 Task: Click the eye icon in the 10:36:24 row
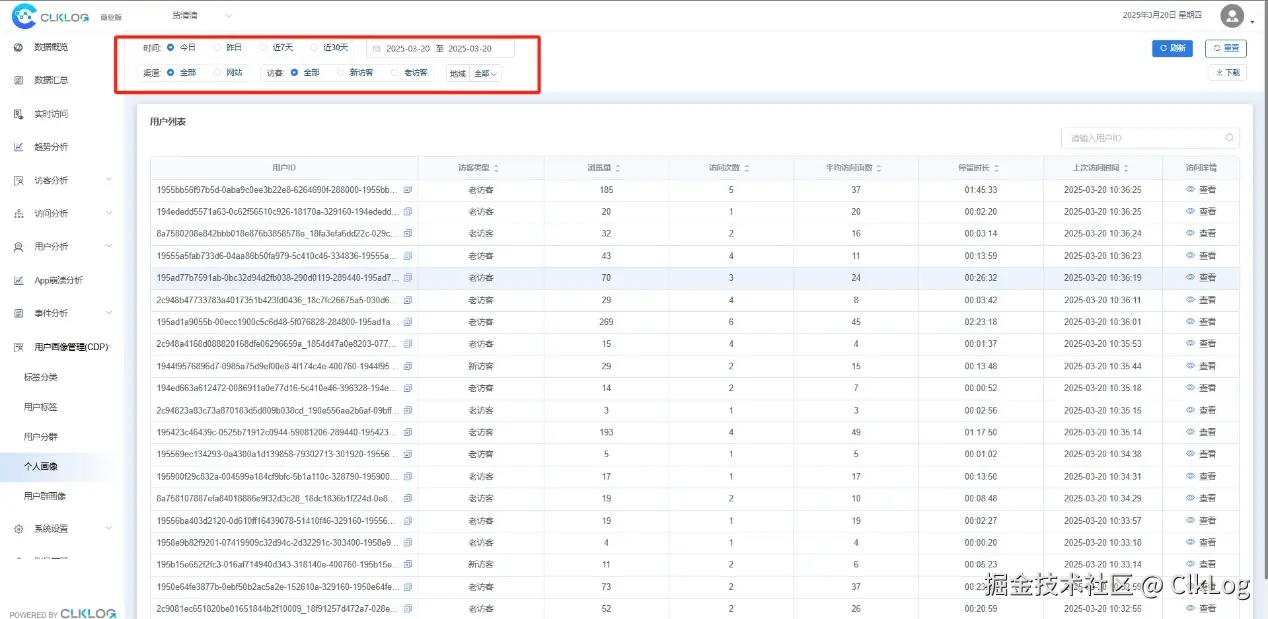tap(1190, 234)
